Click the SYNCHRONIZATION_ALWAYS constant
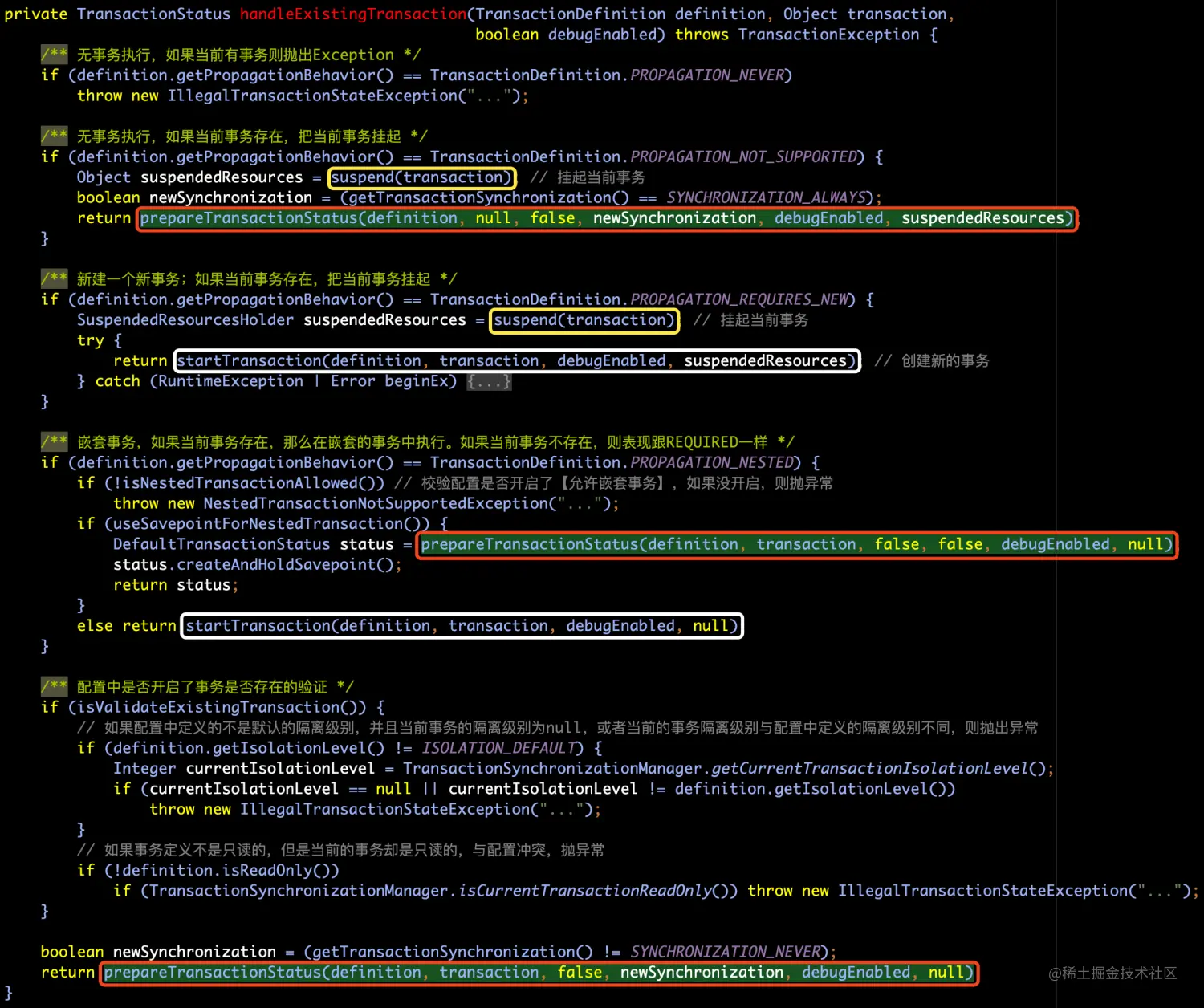This screenshot has height=1008, width=1204. (x=767, y=198)
